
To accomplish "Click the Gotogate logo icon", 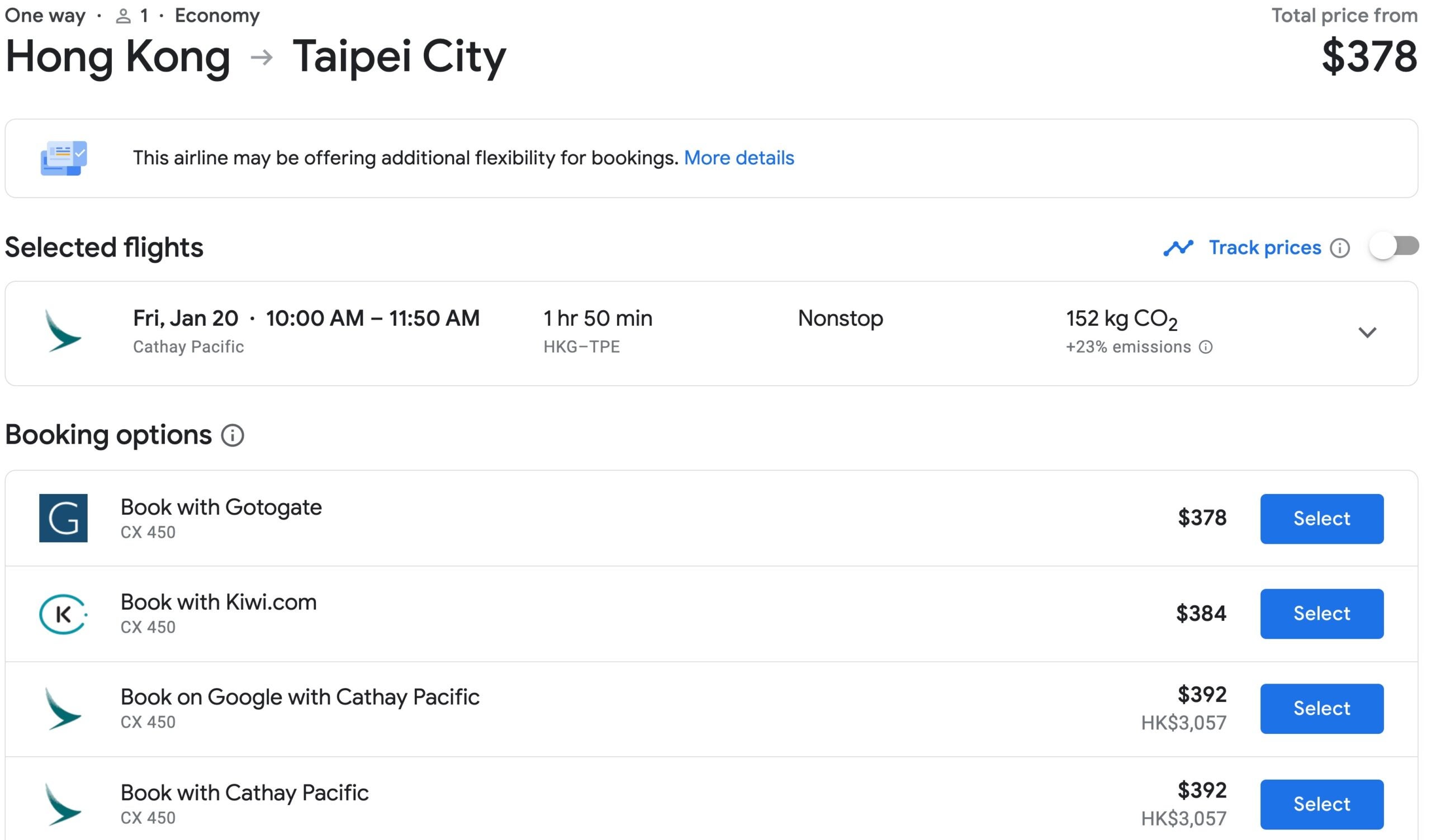I will 63,518.
